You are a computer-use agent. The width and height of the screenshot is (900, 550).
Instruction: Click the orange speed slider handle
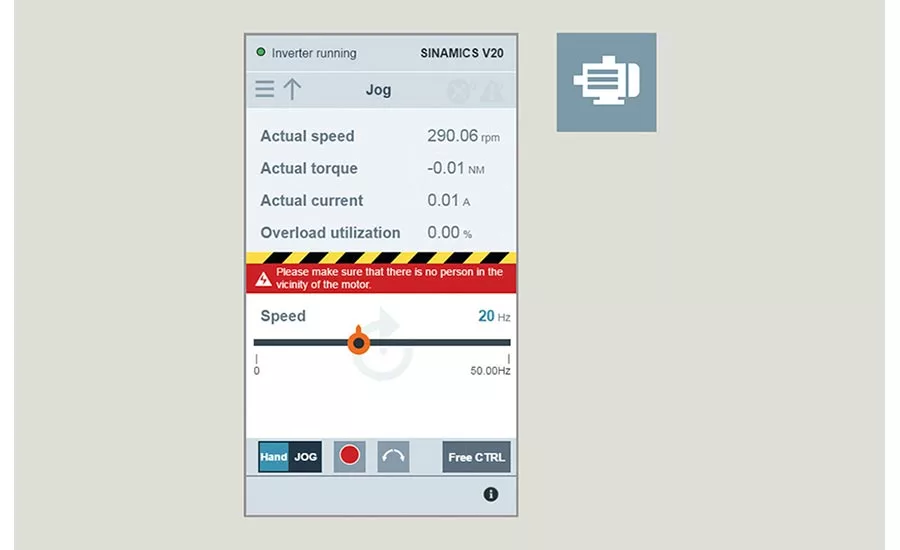[x=358, y=342]
